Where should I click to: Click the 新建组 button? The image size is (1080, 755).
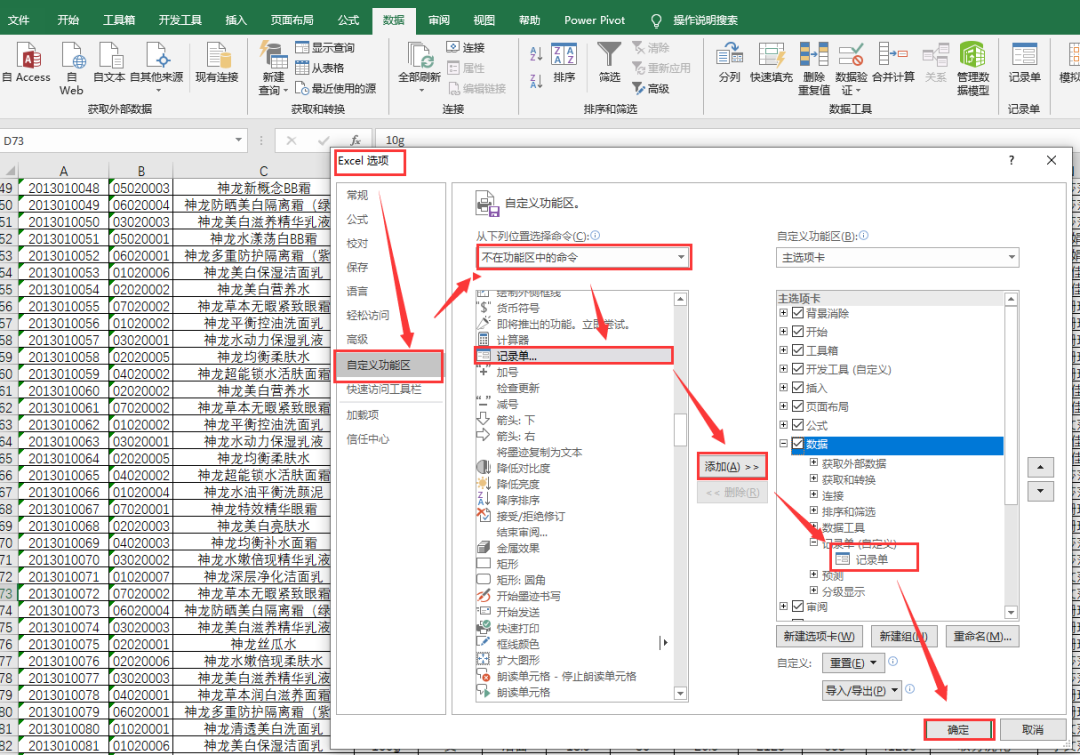click(903, 636)
